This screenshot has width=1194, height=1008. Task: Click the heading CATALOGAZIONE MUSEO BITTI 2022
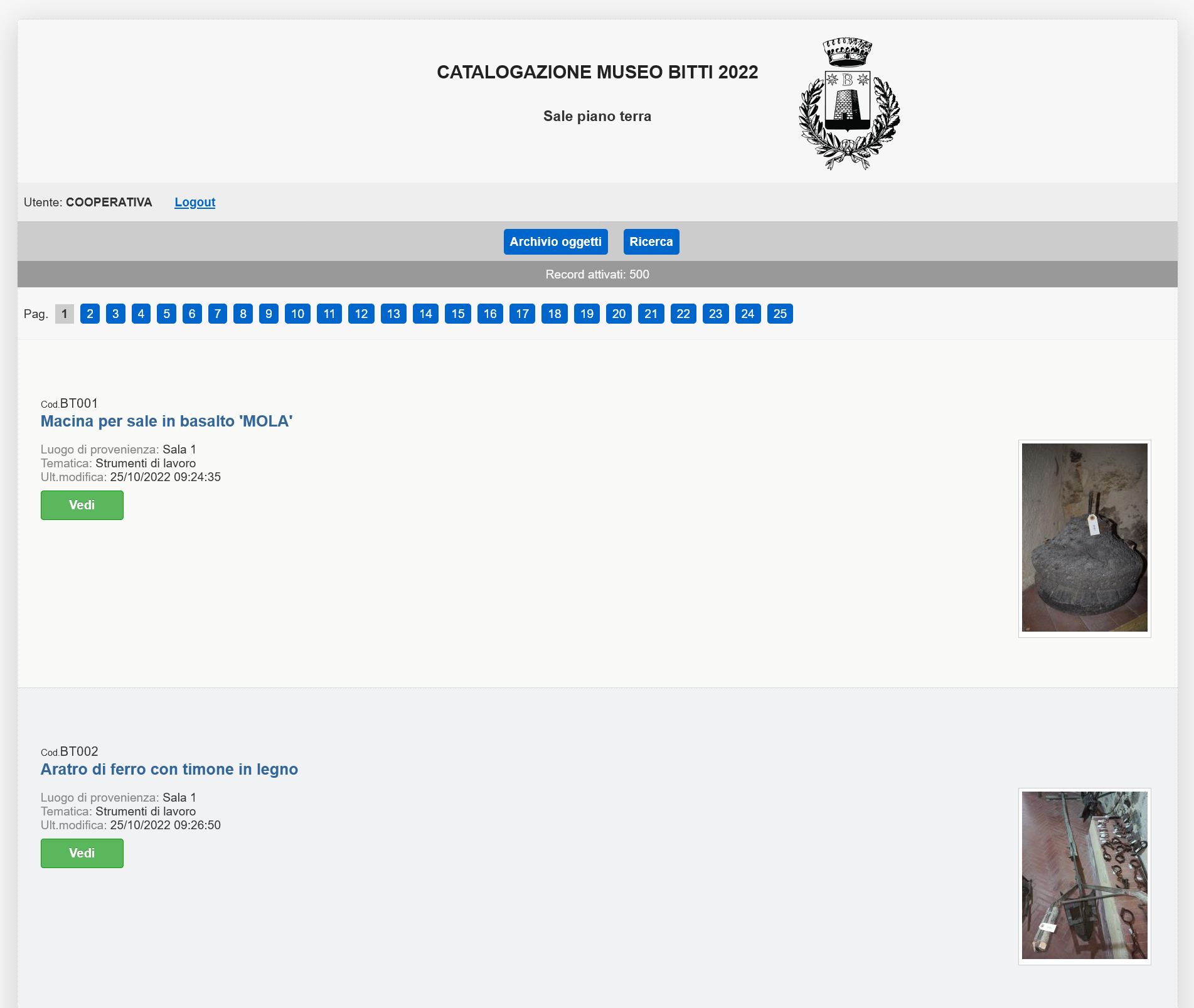(597, 72)
